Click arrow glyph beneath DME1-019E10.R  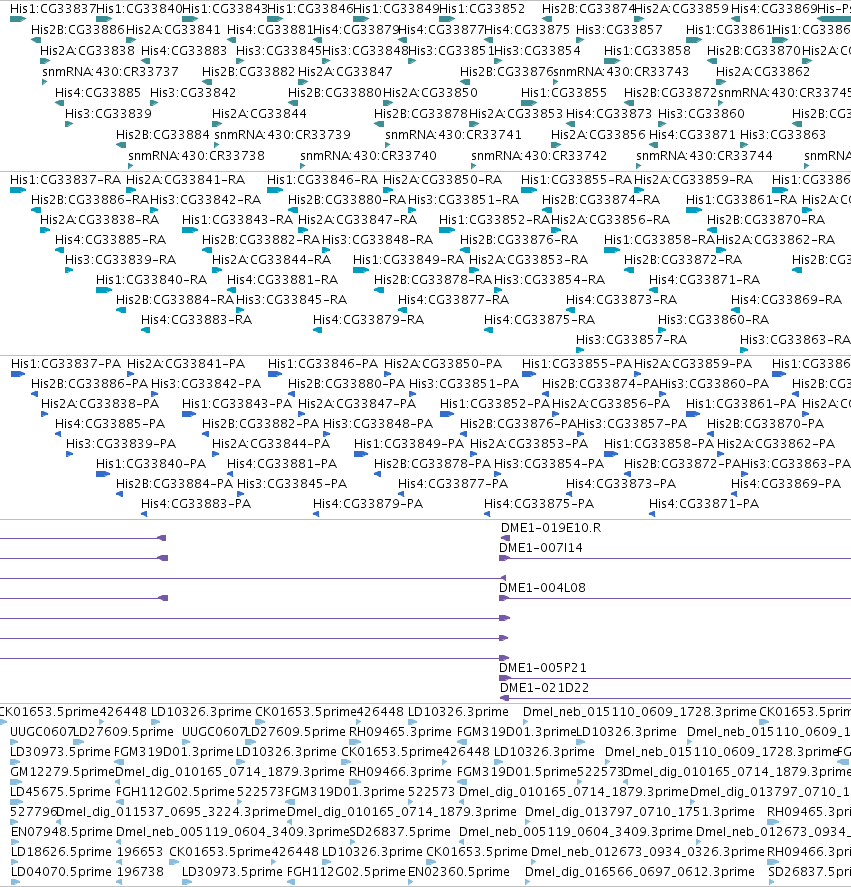[x=505, y=538]
